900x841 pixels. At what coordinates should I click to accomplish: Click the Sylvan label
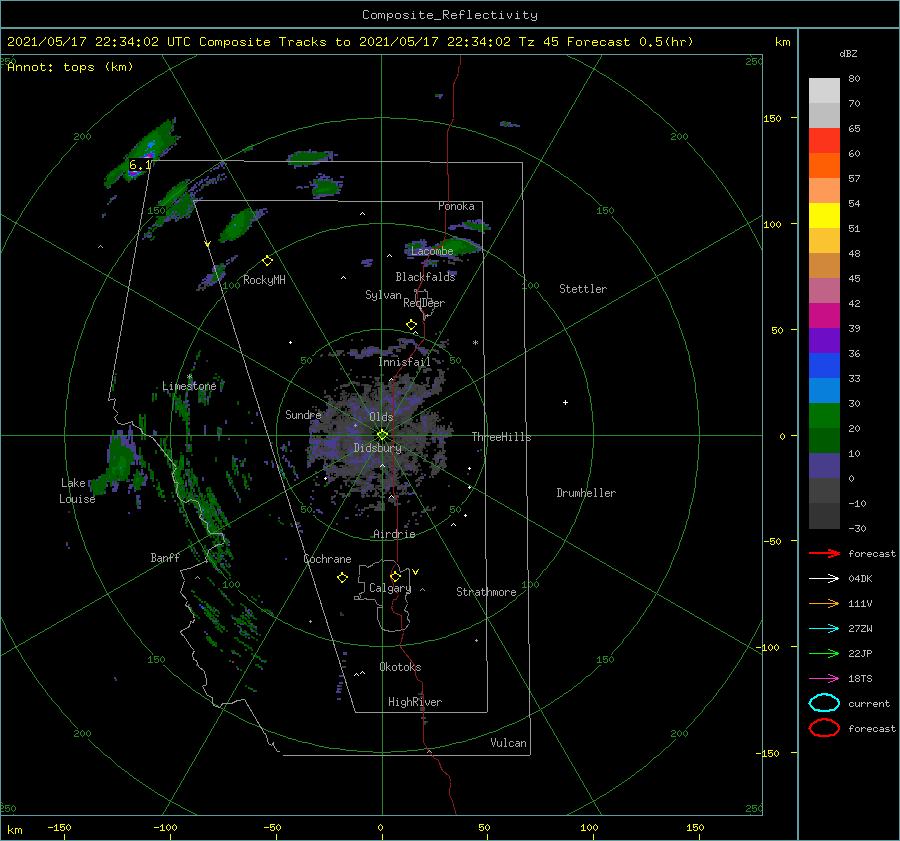point(383,294)
